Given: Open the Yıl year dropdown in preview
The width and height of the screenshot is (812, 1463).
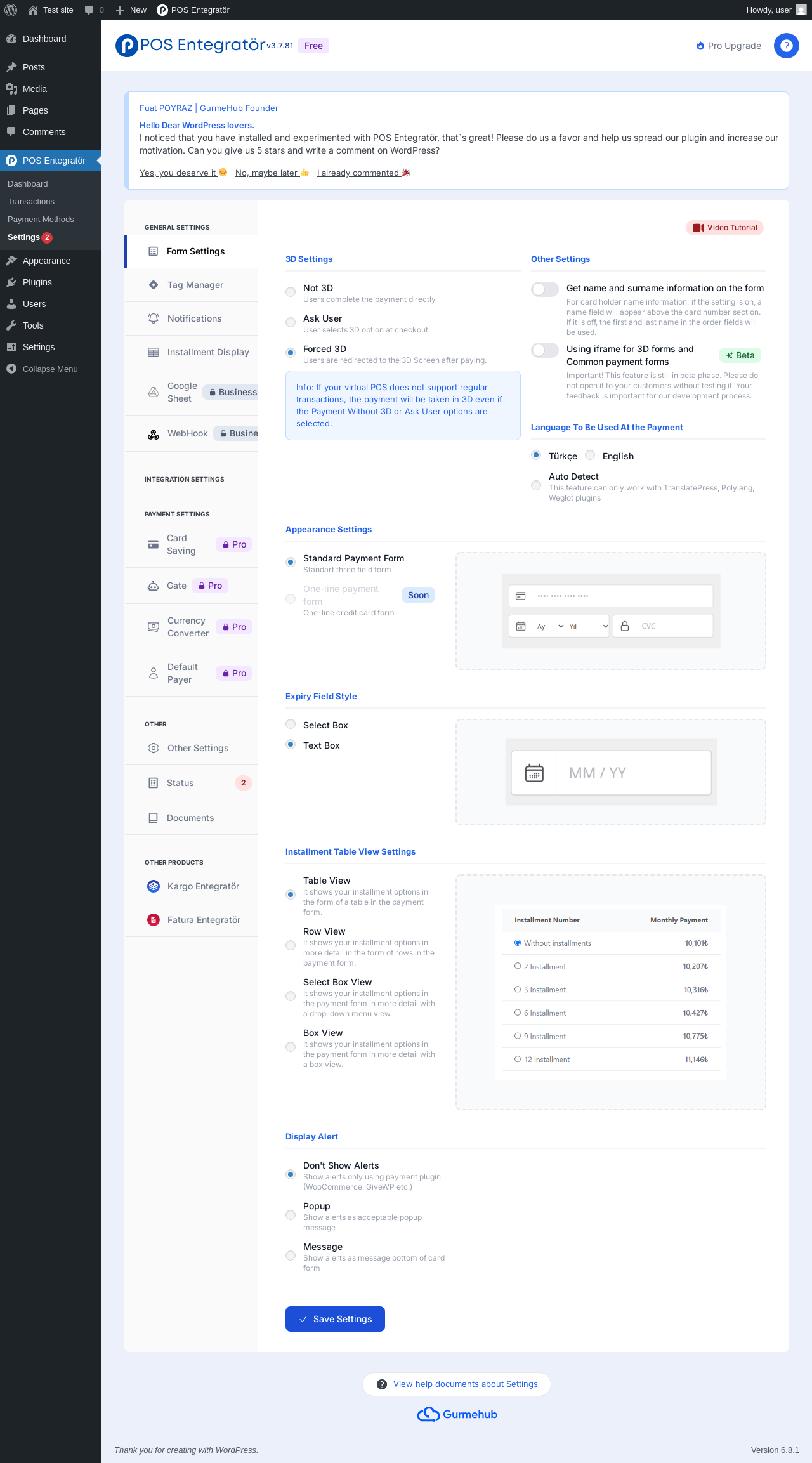Looking at the screenshot, I should (x=589, y=626).
